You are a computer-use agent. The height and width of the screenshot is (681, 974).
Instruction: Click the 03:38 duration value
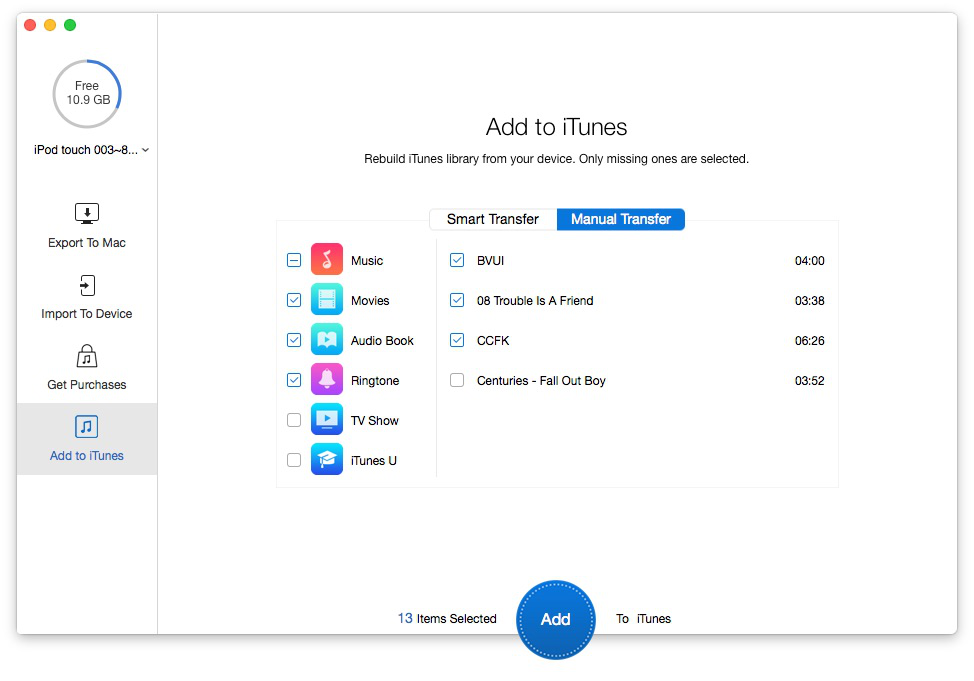809,301
